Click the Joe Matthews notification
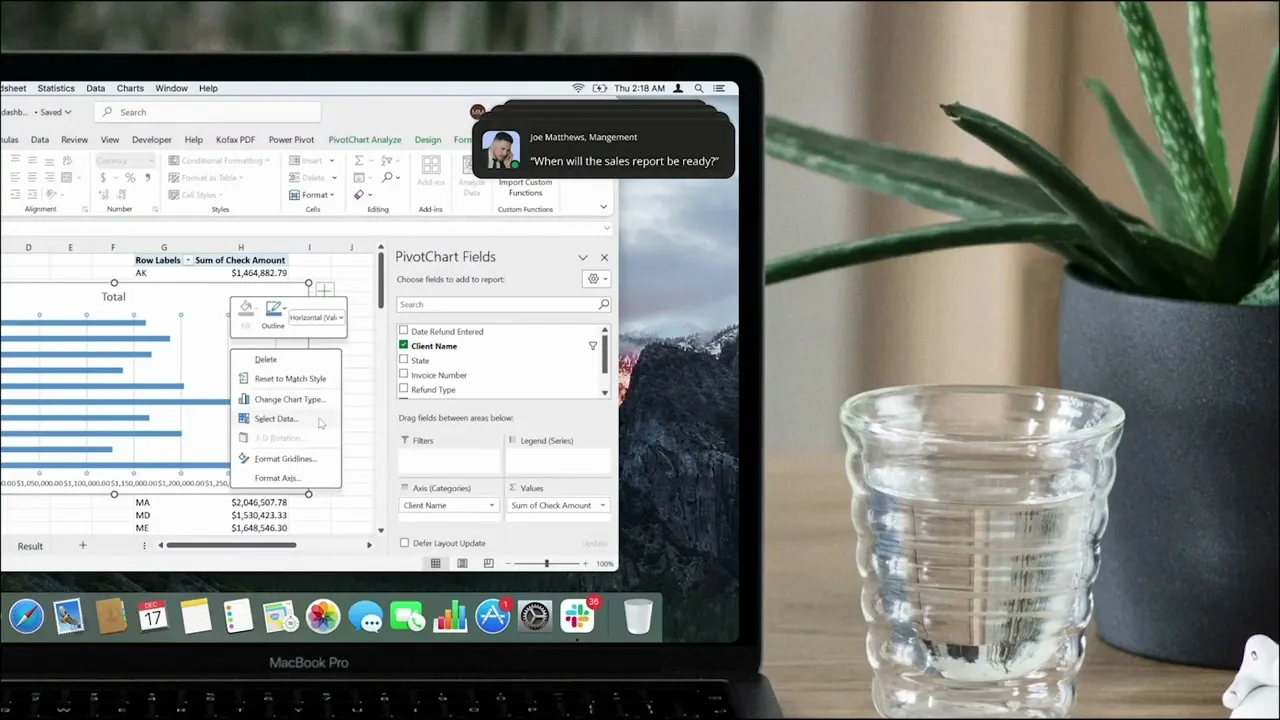Screen dimensions: 1280x720 click(604, 149)
